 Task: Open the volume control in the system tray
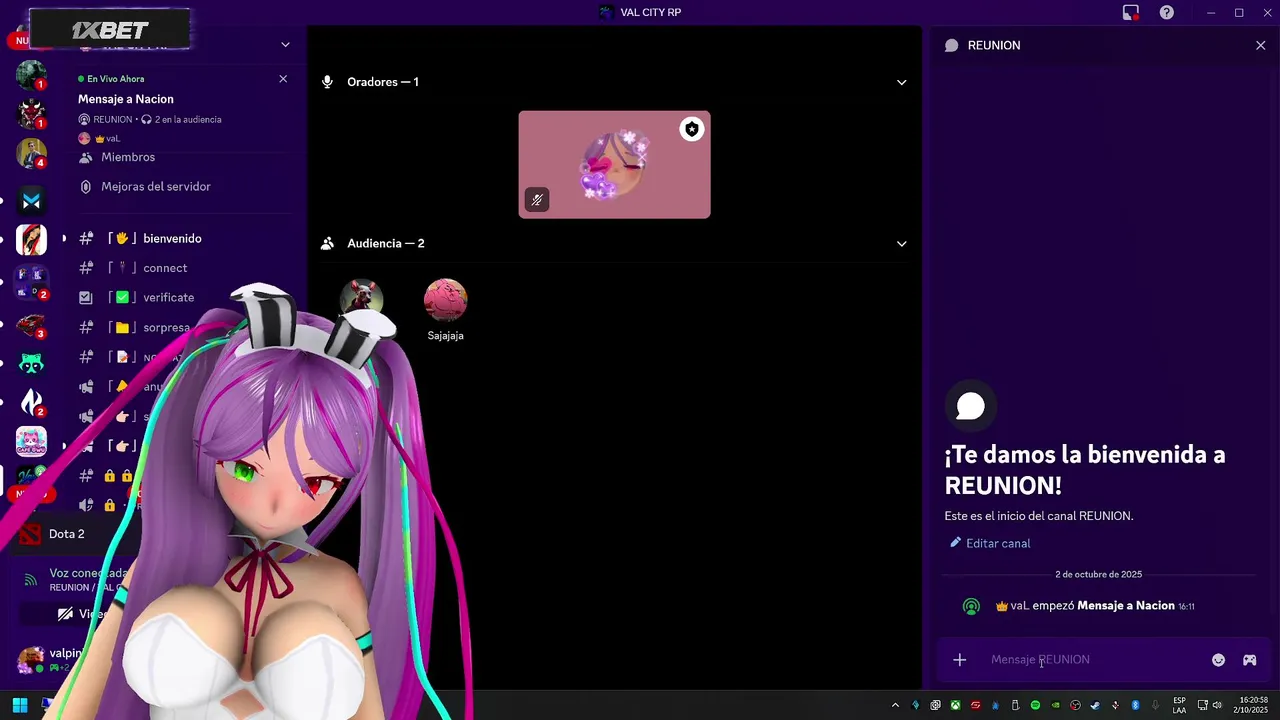tap(1217, 705)
